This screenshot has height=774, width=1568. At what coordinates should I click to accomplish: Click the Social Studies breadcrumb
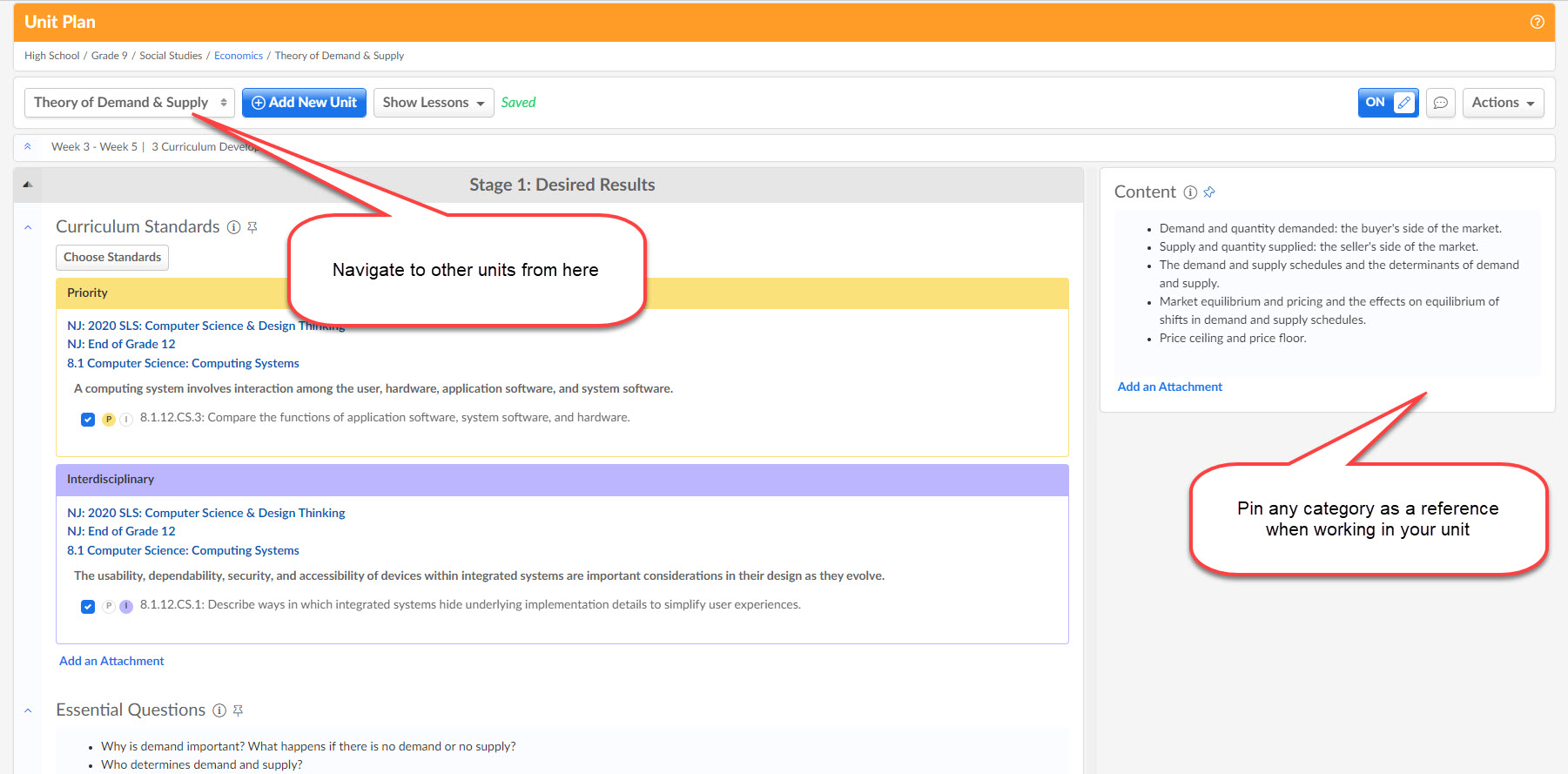click(171, 56)
